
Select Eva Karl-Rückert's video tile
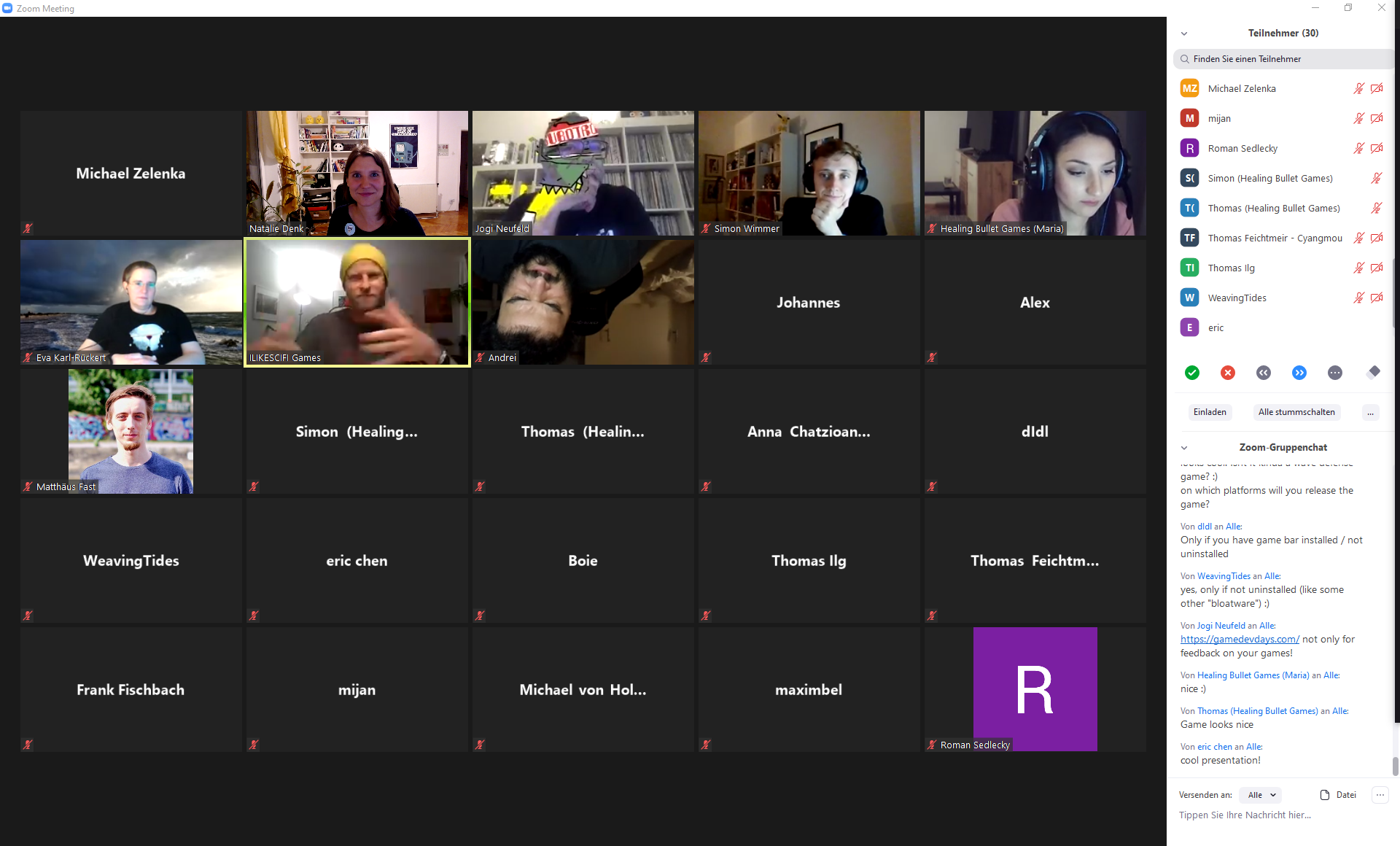[x=131, y=302]
